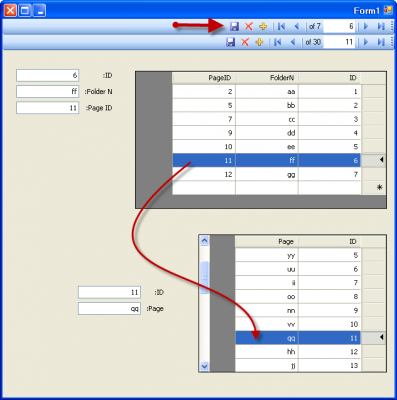
Task: Go to next record in second navigator
Action: pyautogui.click(x=366, y=42)
